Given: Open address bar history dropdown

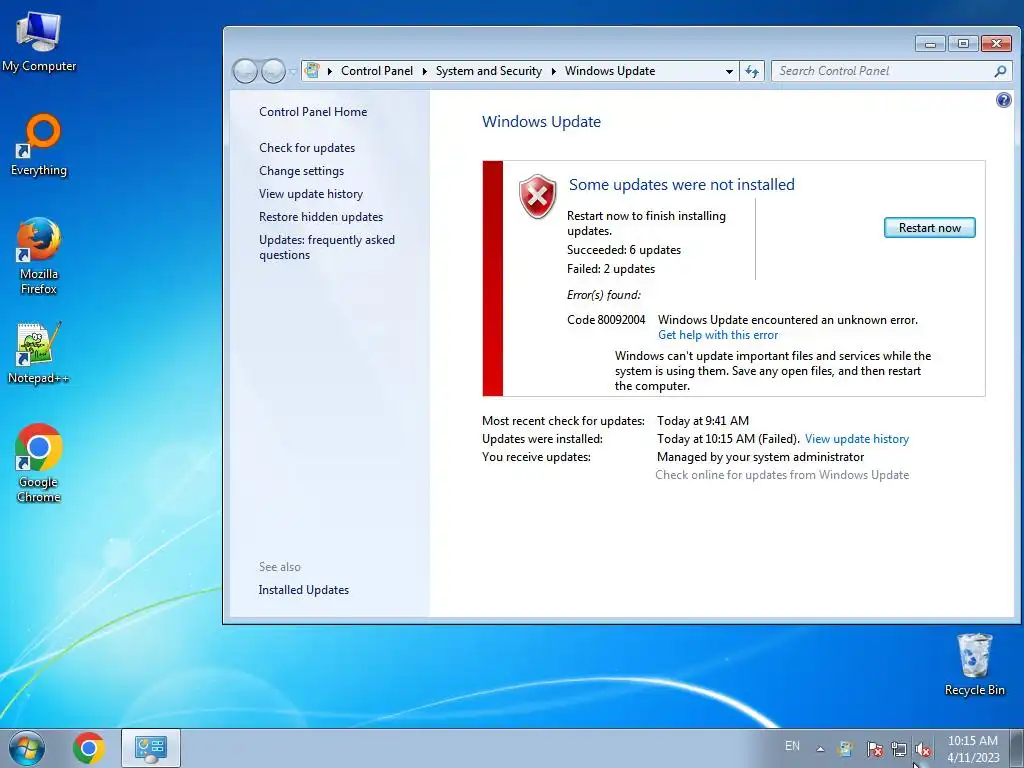Looking at the screenshot, I should pos(729,71).
